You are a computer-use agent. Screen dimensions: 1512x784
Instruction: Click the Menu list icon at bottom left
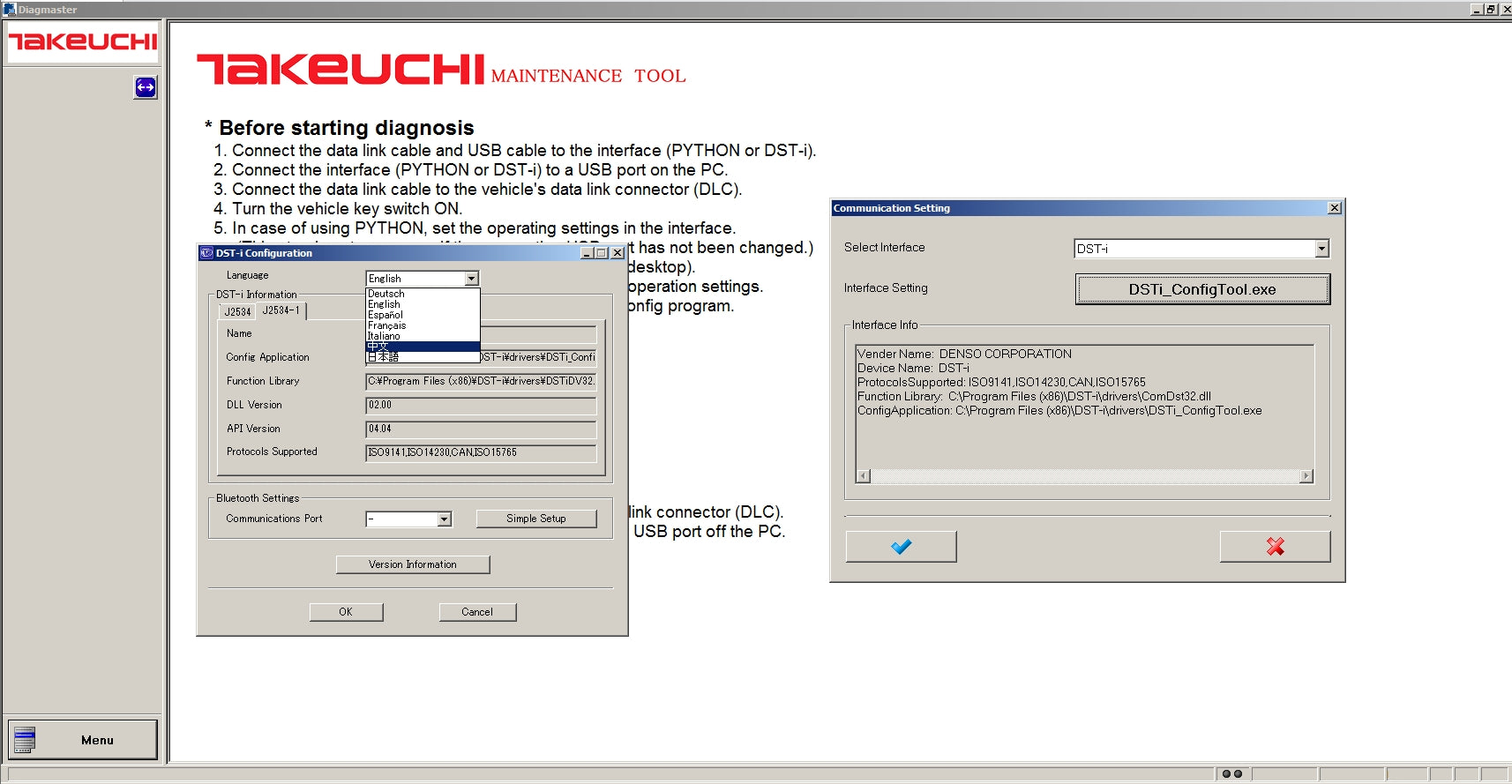click(x=25, y=740)
